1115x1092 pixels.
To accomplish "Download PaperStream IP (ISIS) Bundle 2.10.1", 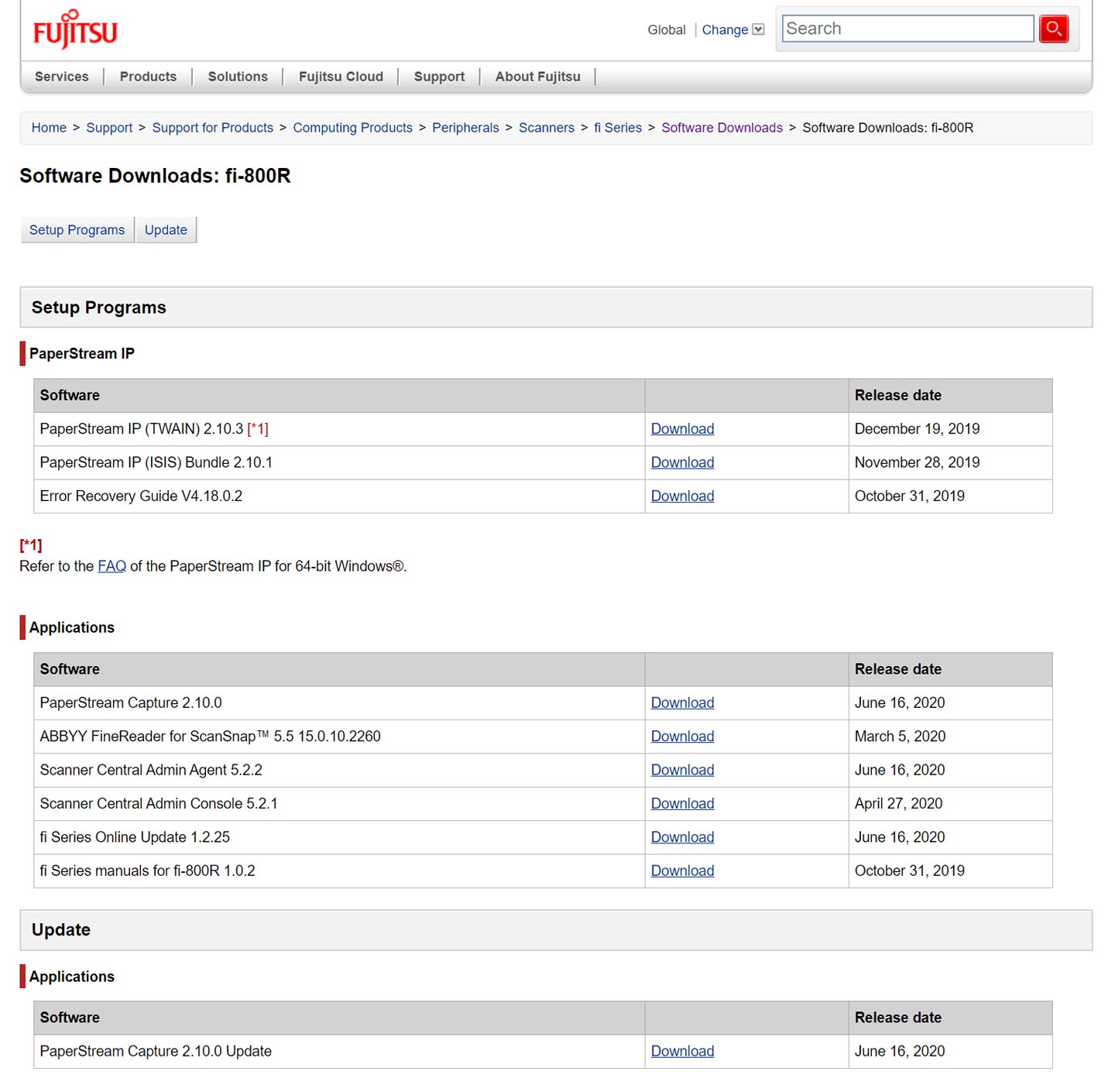I will click(682, 462).
